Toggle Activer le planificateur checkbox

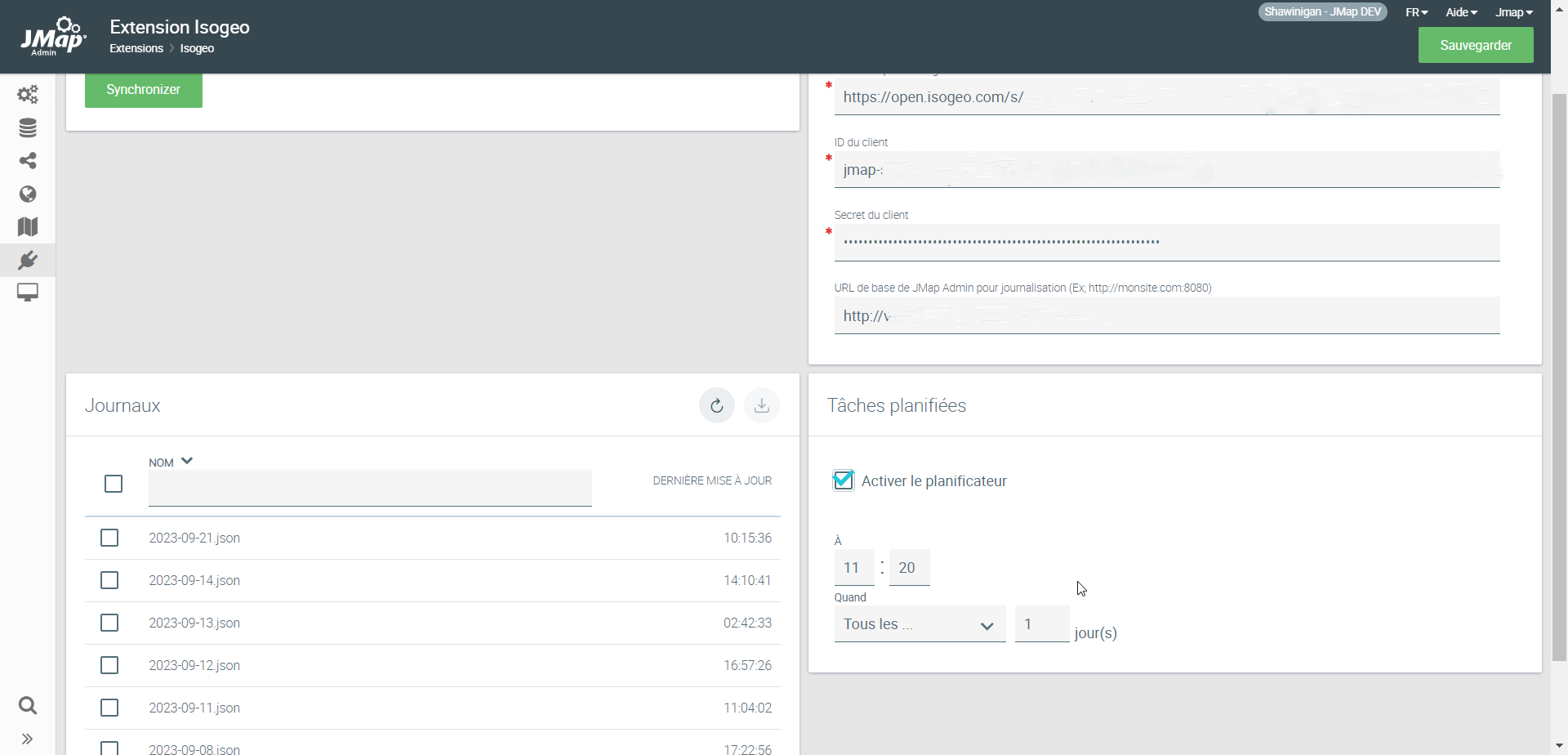pos(844,480)
